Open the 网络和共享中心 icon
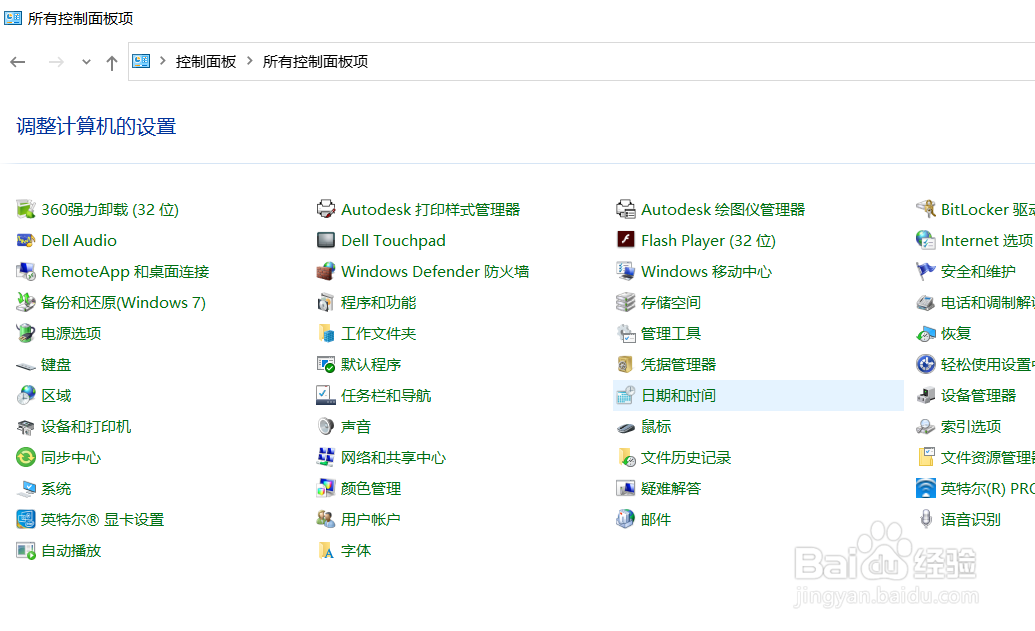The image size is (1035, 631). [326, 457]
